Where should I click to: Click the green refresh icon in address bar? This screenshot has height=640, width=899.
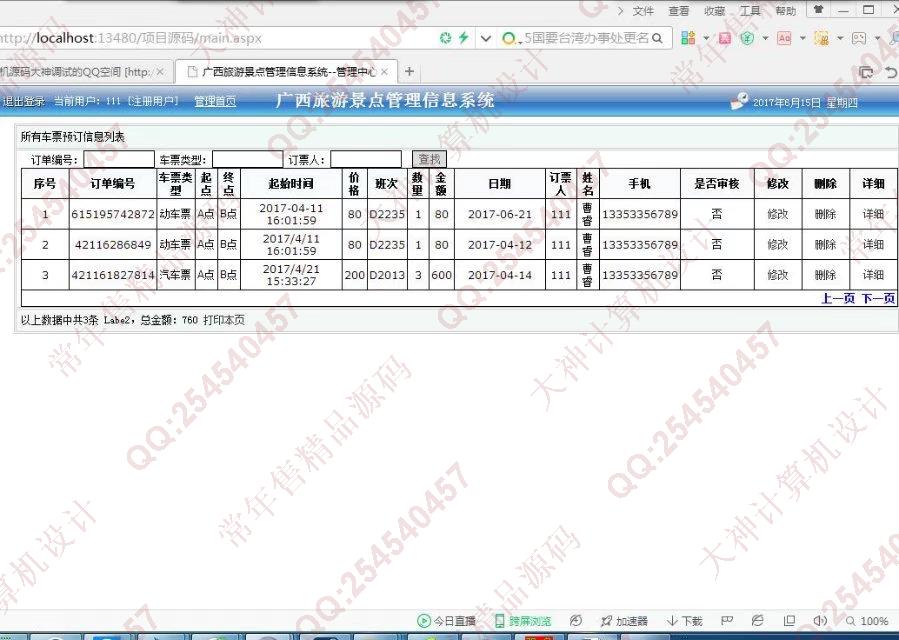click(x=446, y=38)
